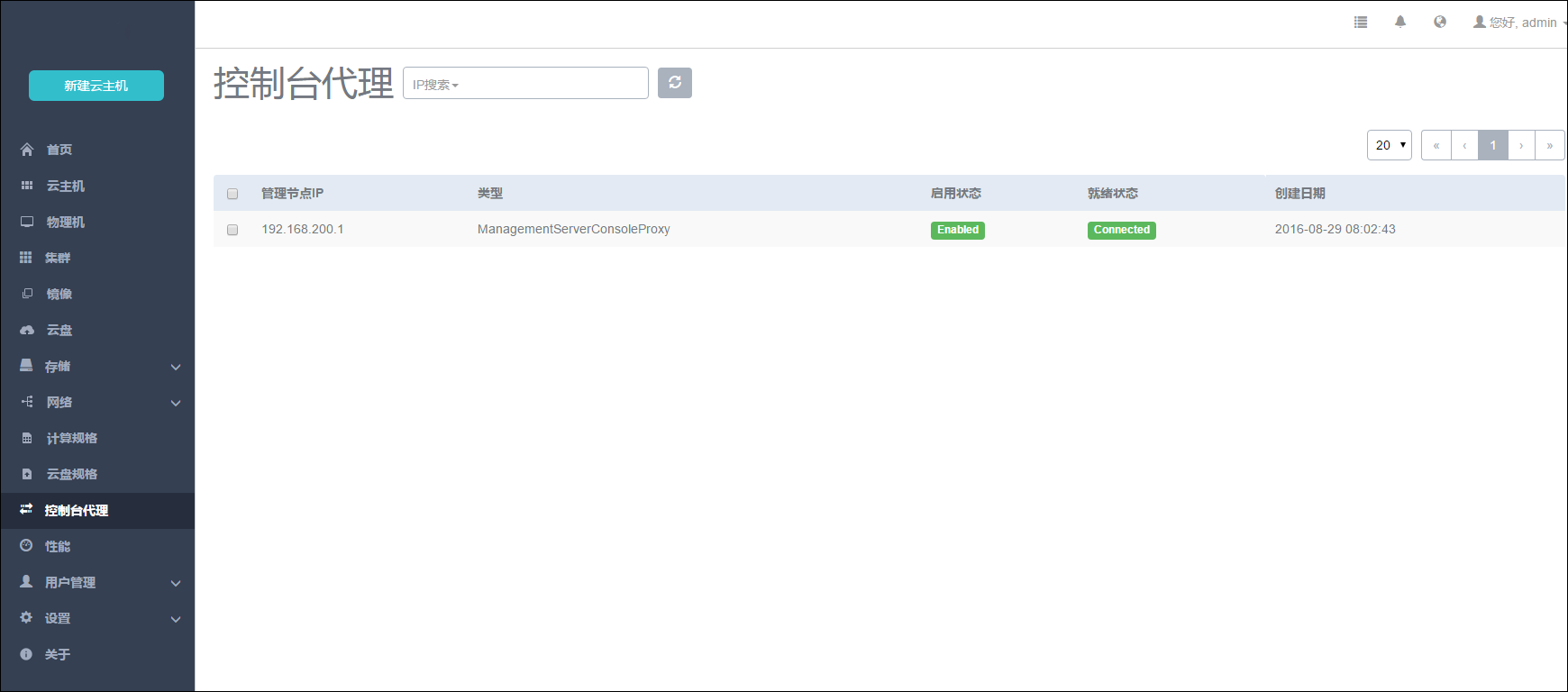Open the 云主机 icon in sidebar
This screenshot has height=692, width=1568.
[27, 186]
